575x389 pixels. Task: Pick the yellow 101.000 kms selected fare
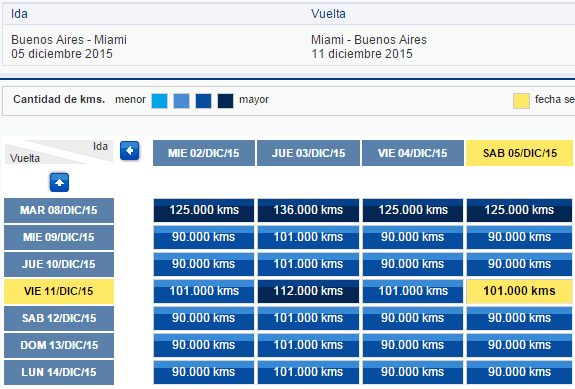click(x=519, y=291)
